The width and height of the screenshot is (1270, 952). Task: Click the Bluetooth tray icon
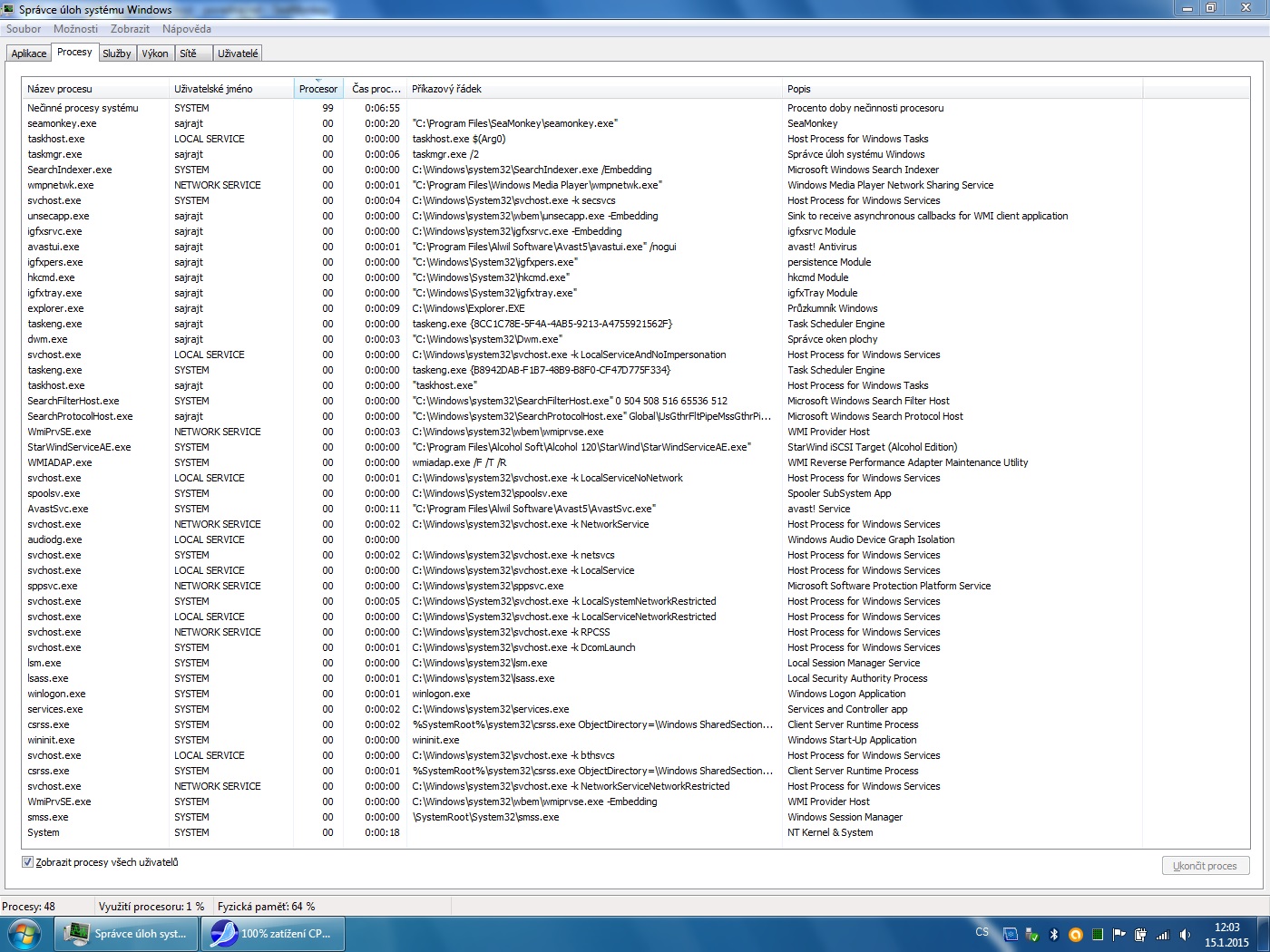[x=1054, y=934]
